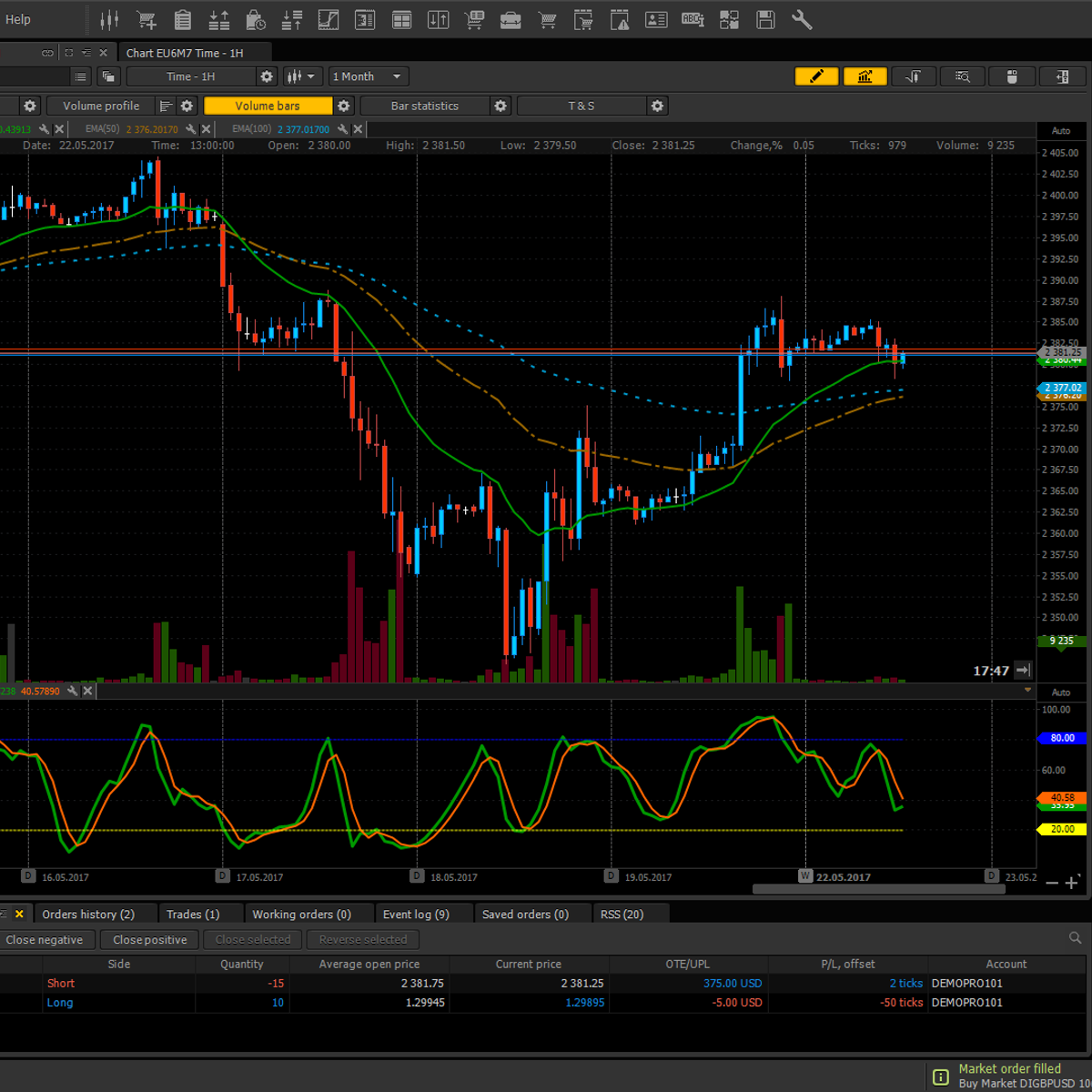Remove the lower oscillator indicator with its X
The image size is (1092, 1092).
tap(87, 691)
